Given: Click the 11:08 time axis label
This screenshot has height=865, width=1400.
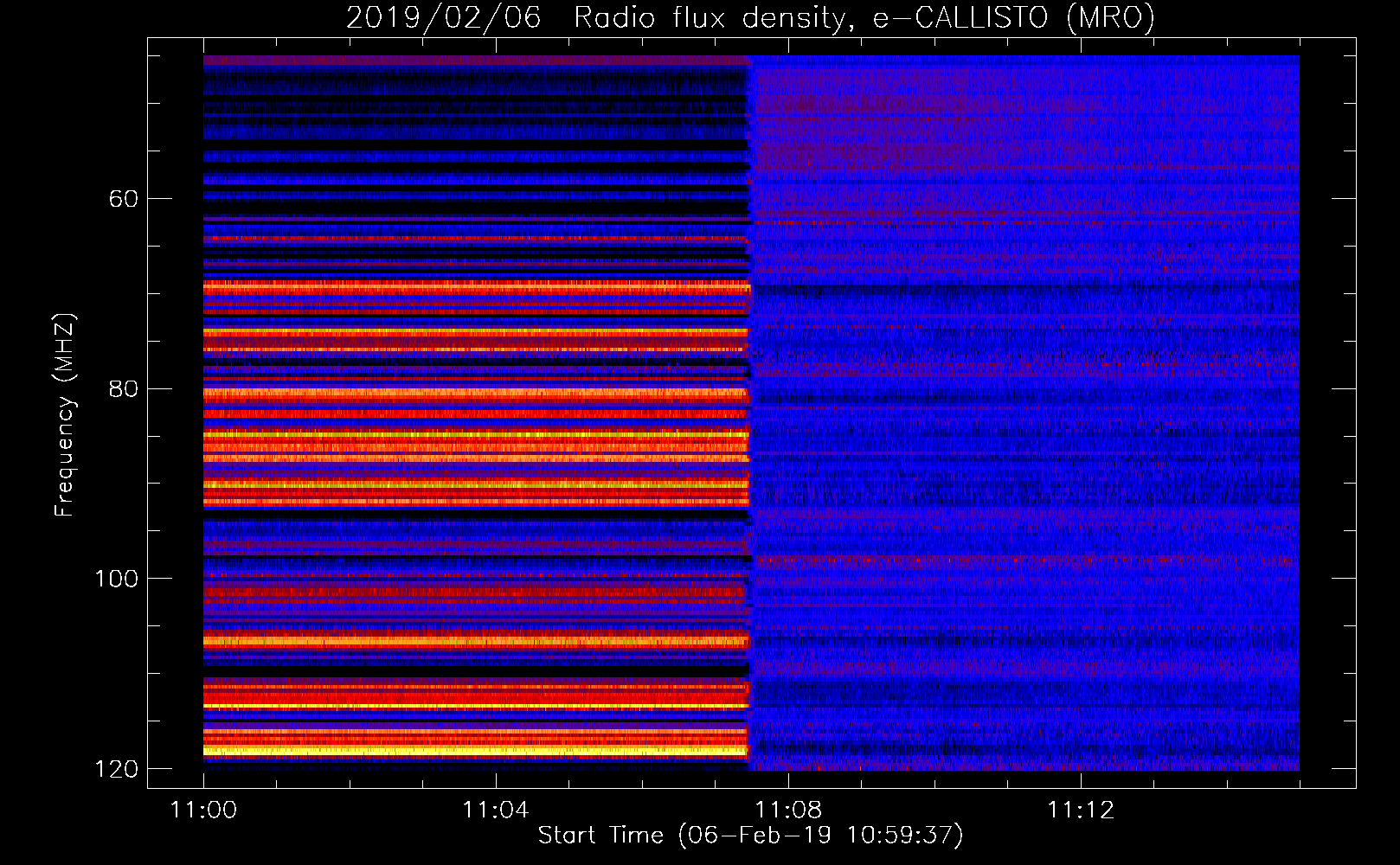Looking at the screenshot, I should point(788,811).
